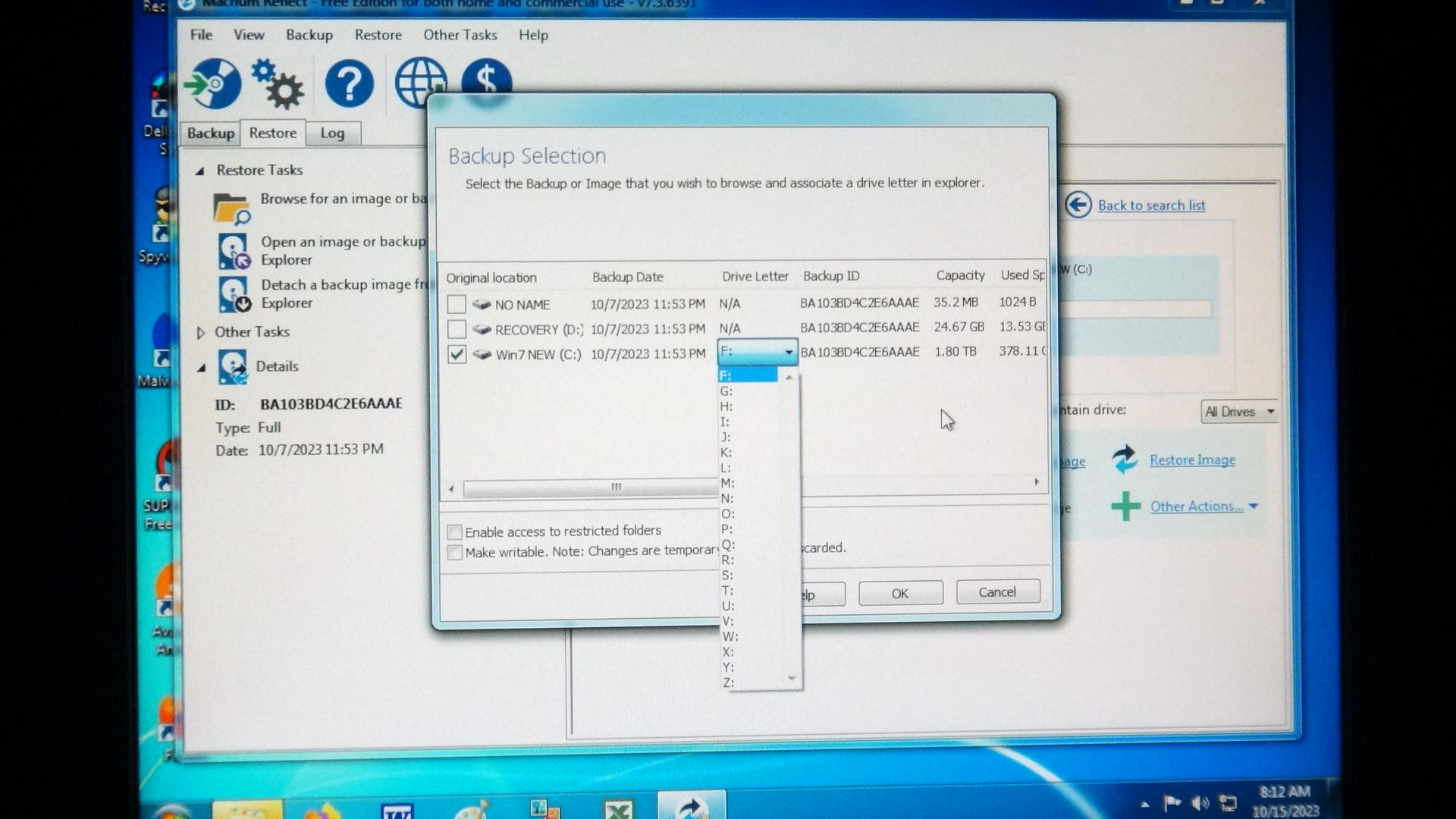Click the Backup ID column header
1456x819 pixels.
coord(831,276)
